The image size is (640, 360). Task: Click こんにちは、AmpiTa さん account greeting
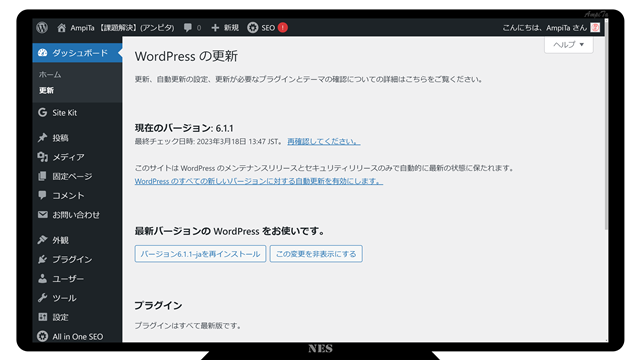tap(544, 28)
